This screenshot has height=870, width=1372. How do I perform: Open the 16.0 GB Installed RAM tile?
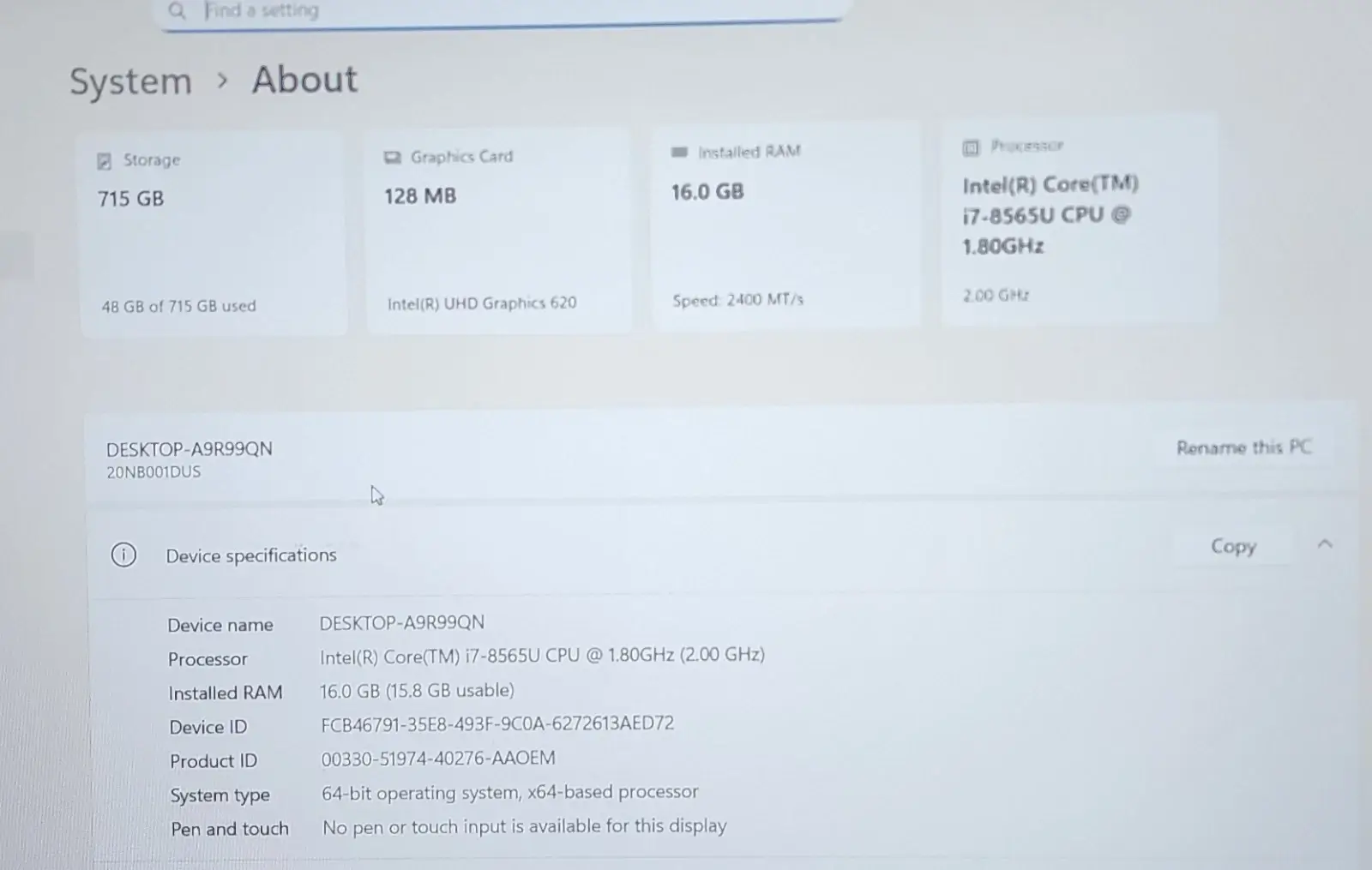(785, 225)
